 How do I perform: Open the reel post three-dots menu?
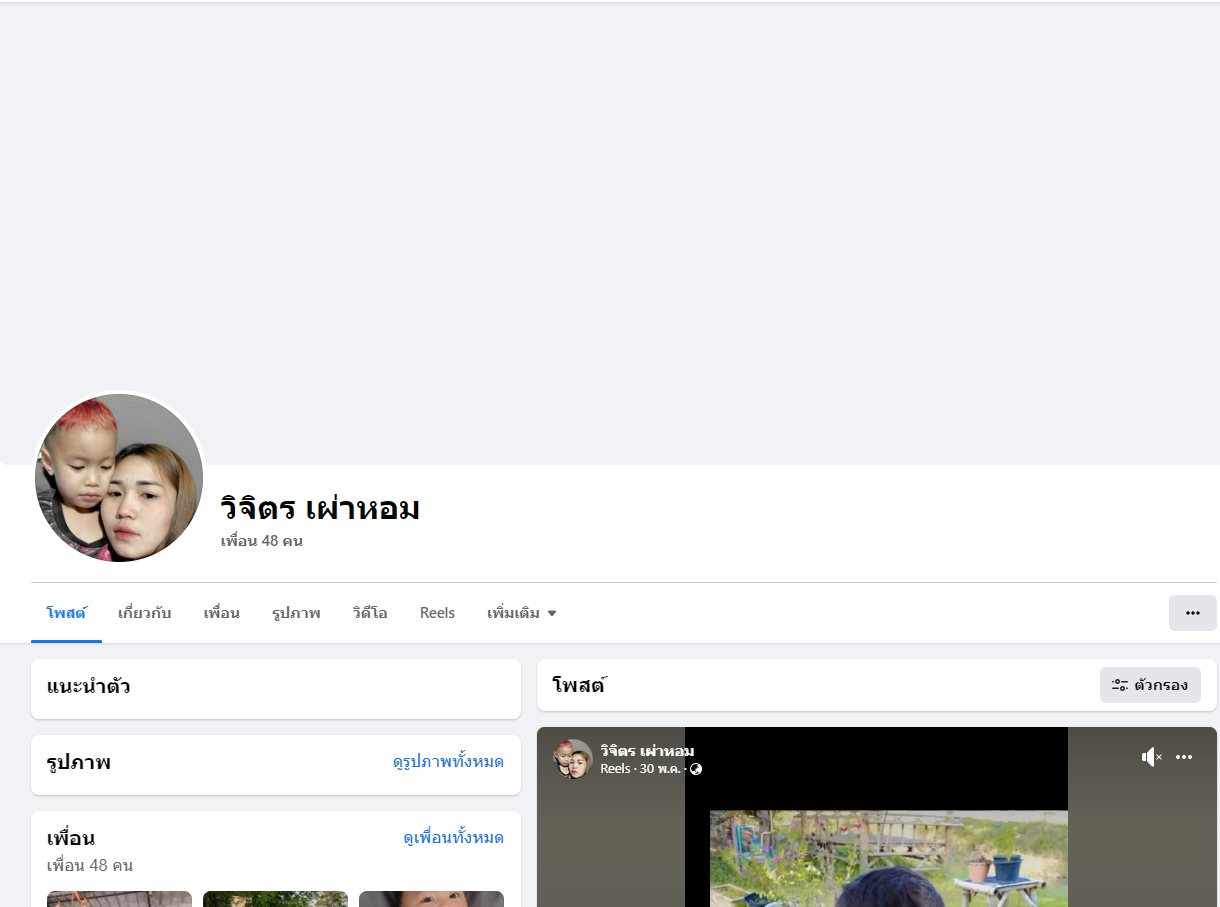pyautogui.click(x=1184, y=757)
